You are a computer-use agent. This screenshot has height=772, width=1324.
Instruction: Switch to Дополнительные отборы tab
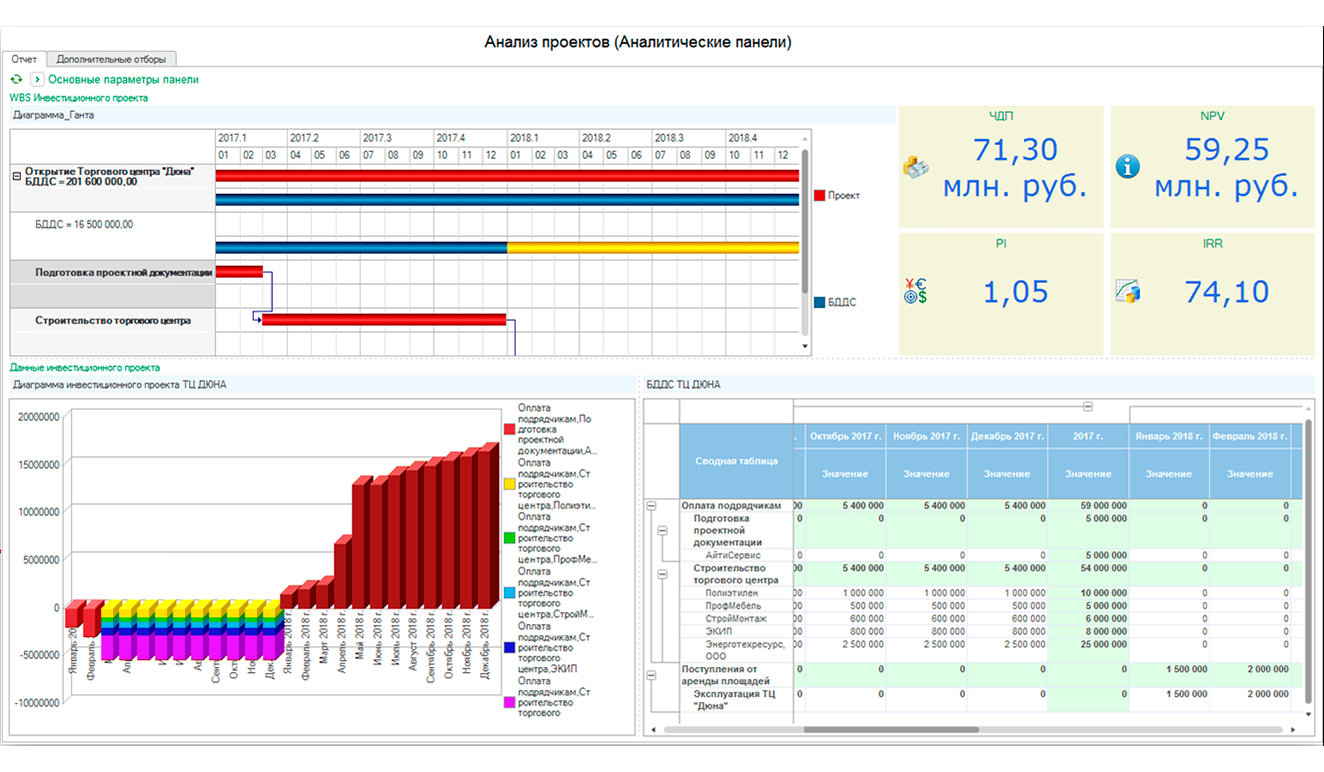(111, 59)
